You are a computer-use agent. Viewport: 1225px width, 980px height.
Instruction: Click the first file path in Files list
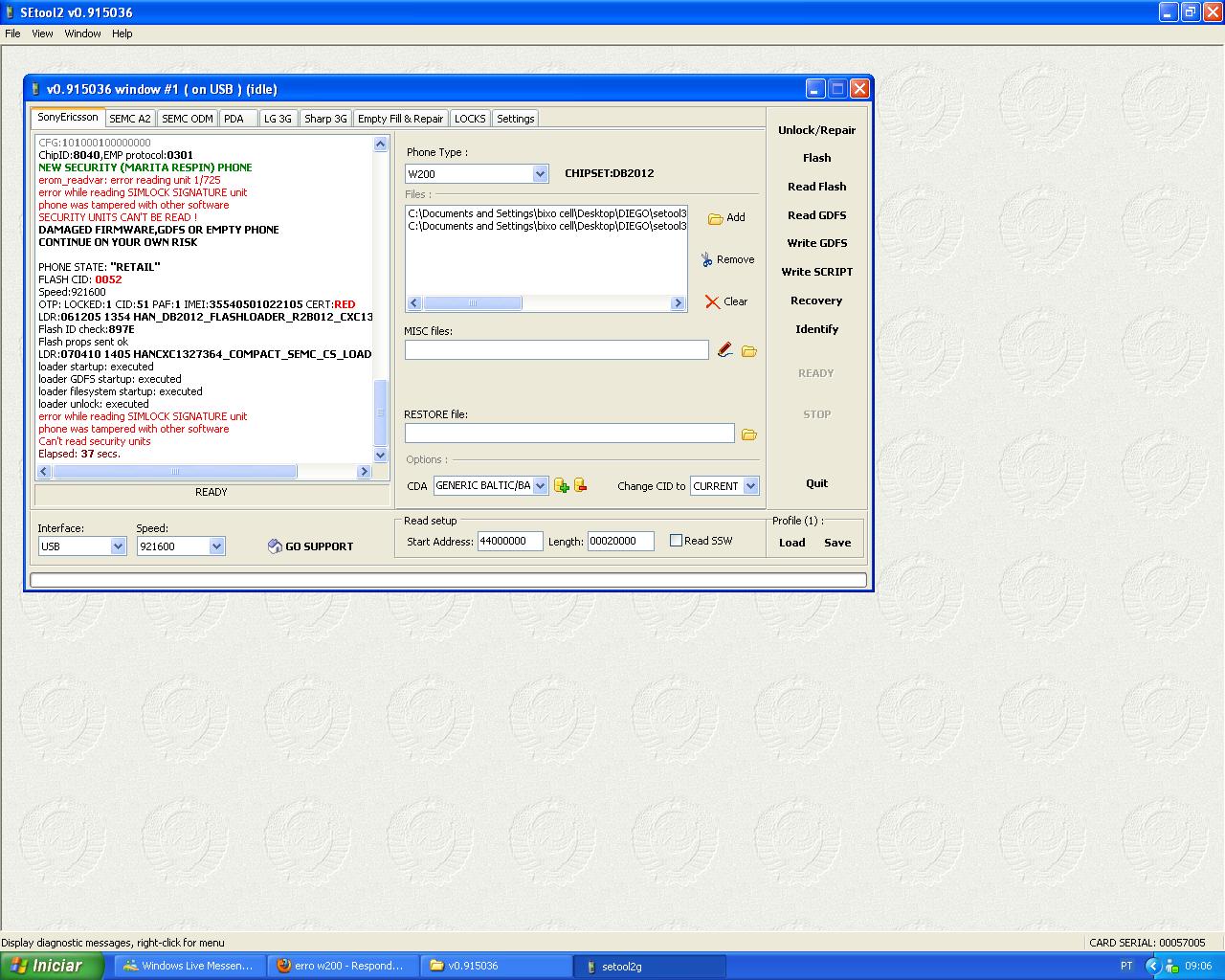(547, 213)
